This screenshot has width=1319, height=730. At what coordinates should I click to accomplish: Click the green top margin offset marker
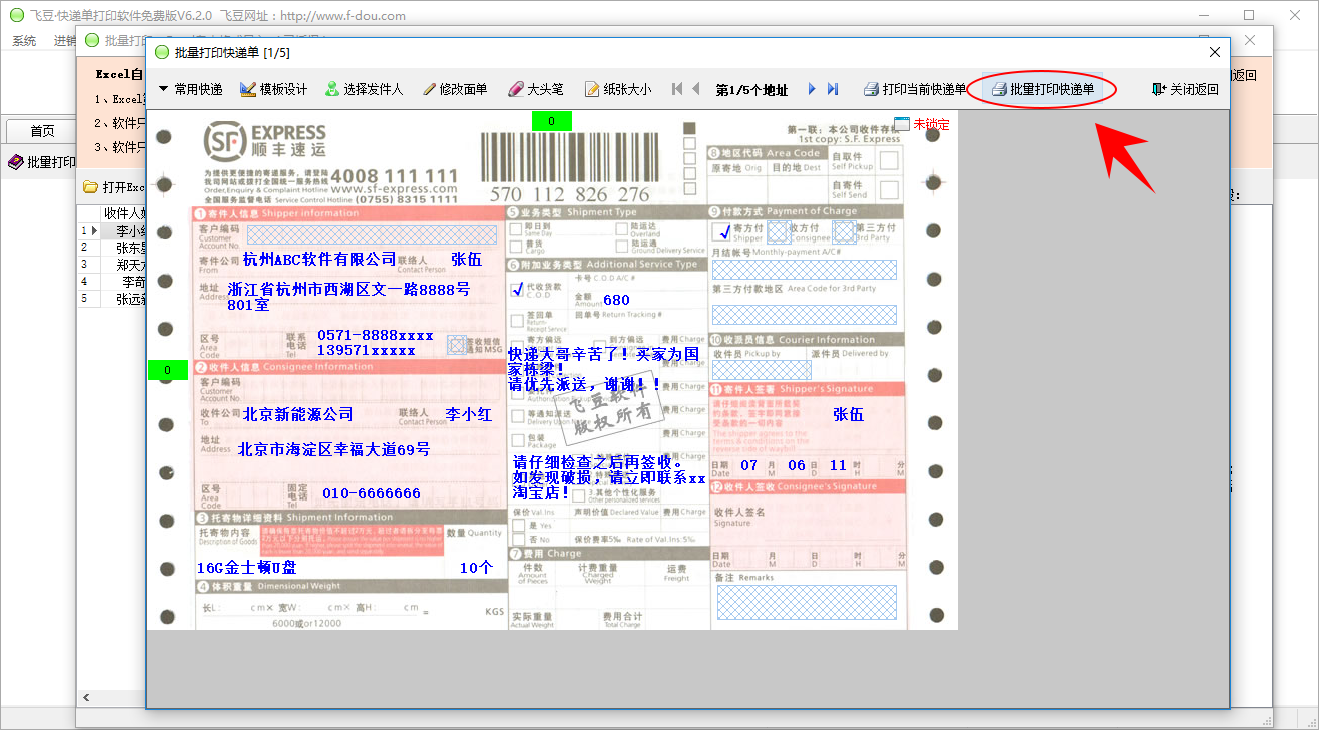tap(551, 122)
